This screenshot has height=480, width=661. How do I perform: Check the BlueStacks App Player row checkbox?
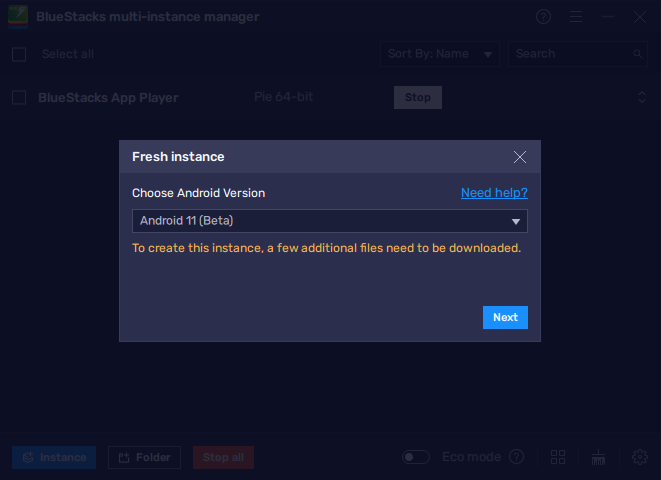[19, 97]
